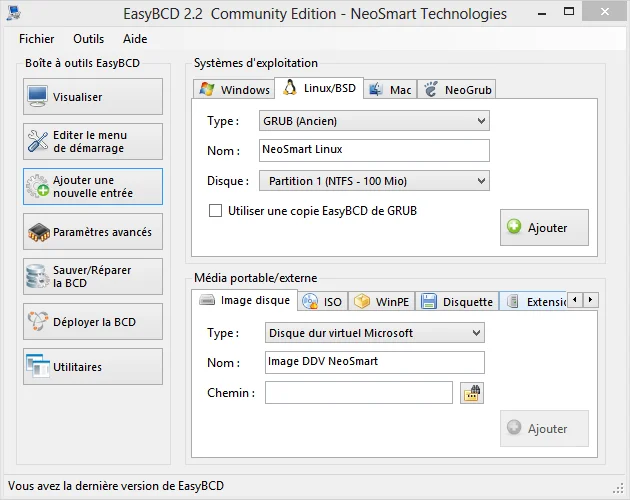Screen dimensions: 630x500
Task: Select Ajouter une nouvelle entrée
Action: (93, 186)
